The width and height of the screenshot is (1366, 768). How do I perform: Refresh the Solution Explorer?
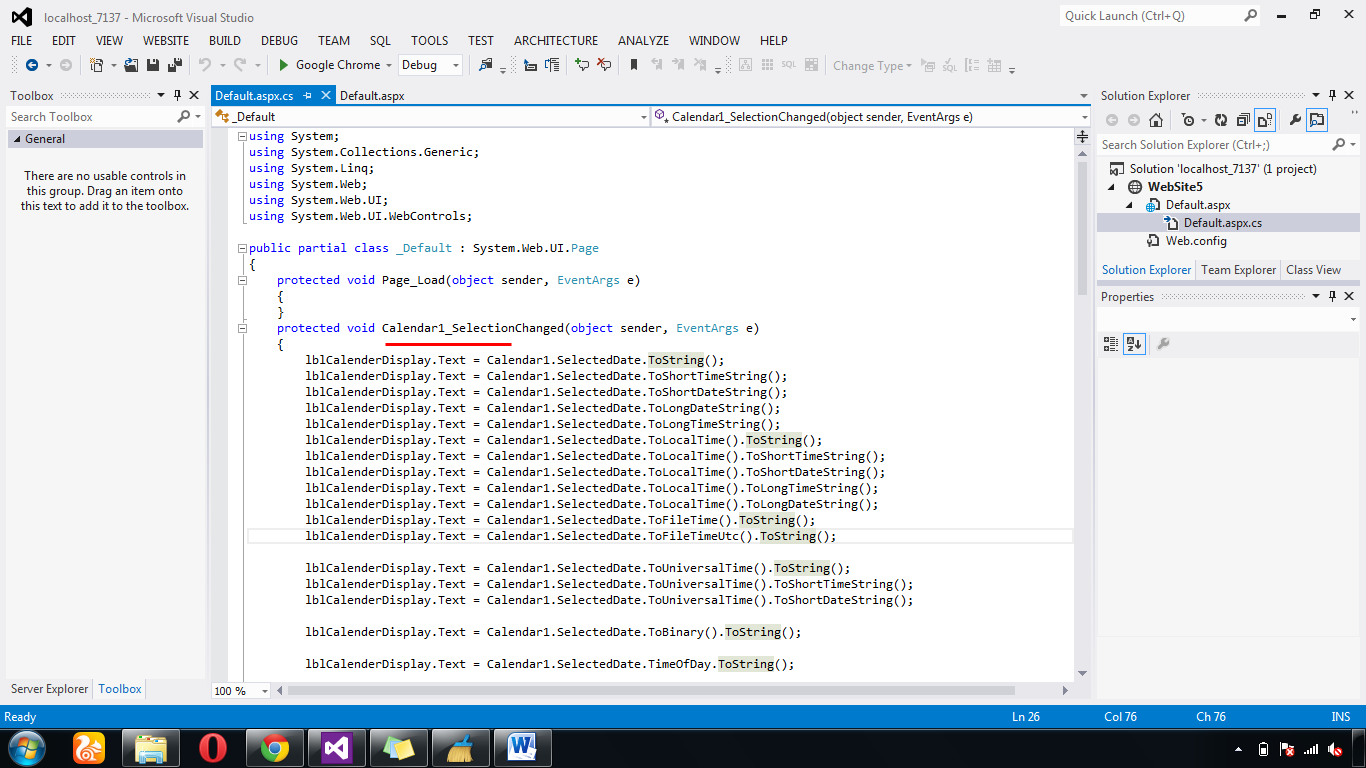pos(1222,119)
